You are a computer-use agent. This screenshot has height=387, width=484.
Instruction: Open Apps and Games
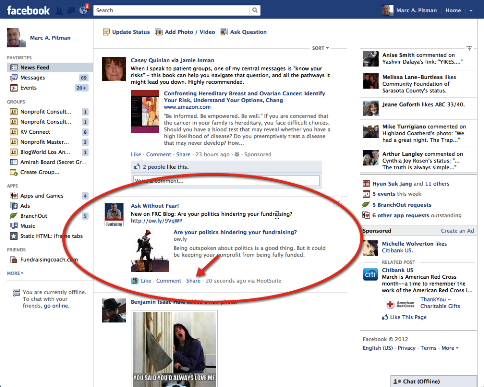[42, 196]
